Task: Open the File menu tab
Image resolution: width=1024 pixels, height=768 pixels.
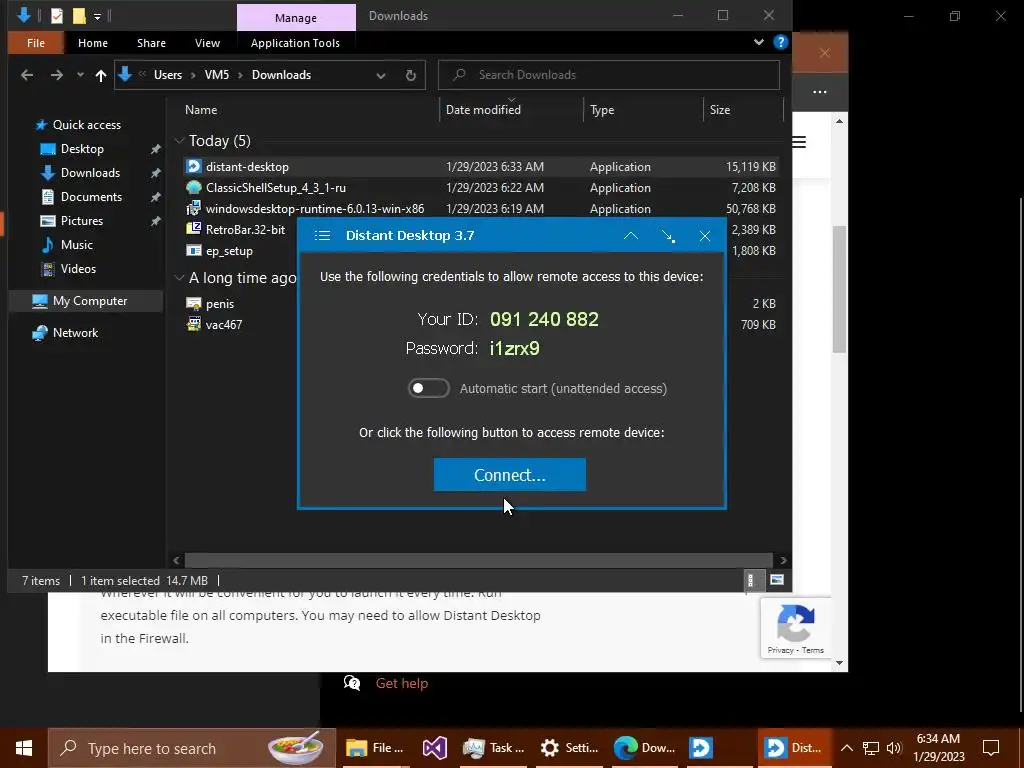Action: (x=36, y=43)
